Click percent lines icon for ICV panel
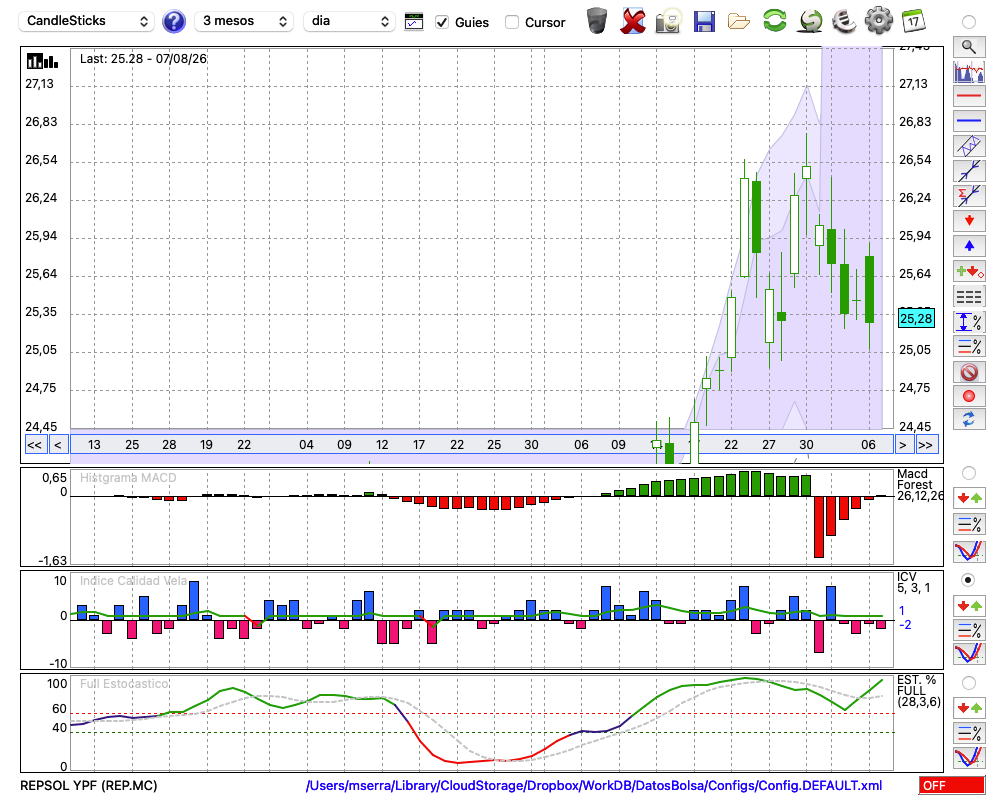 (969, 630)
